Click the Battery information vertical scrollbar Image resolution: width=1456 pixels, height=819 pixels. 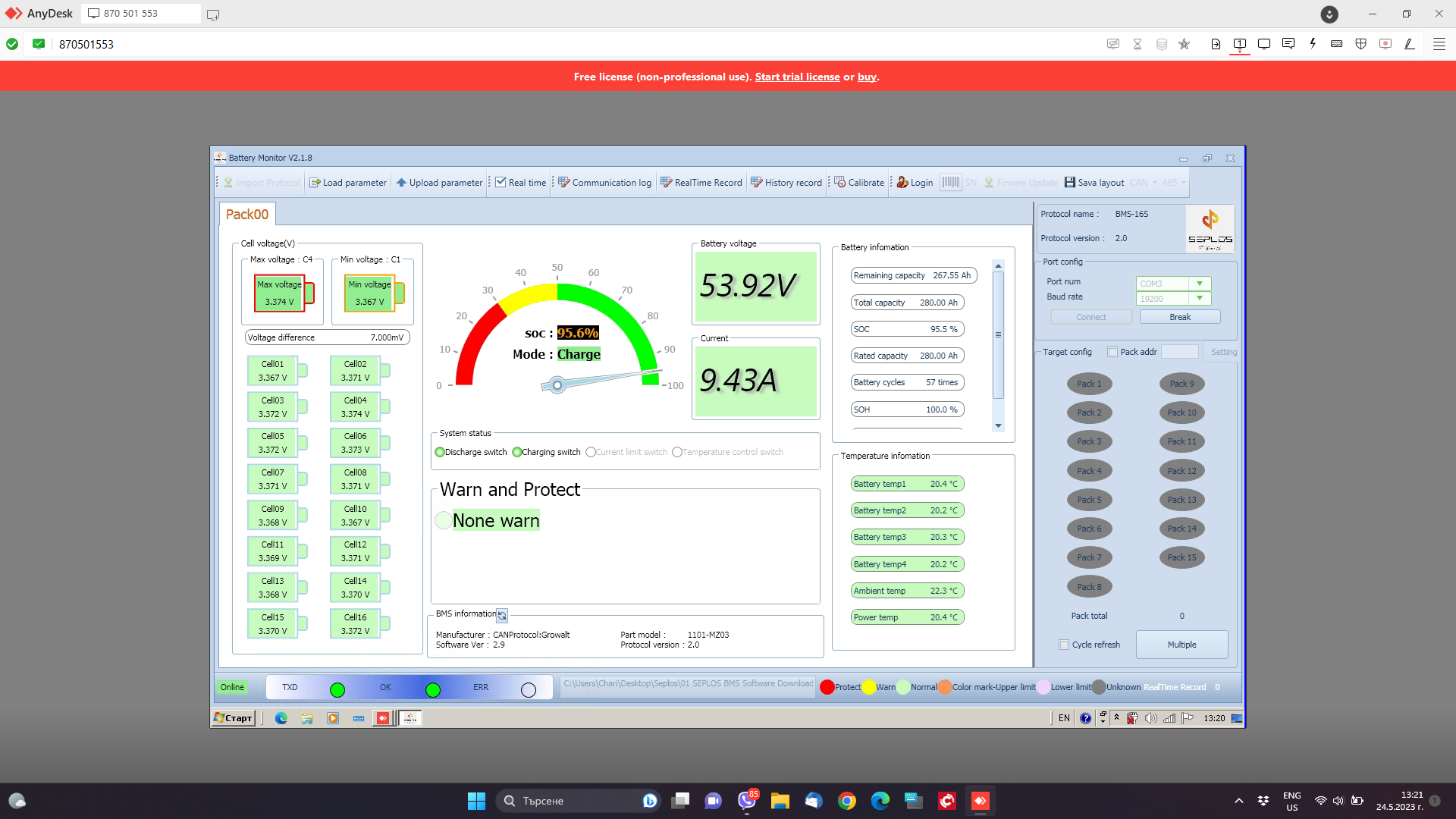(998, 334)
